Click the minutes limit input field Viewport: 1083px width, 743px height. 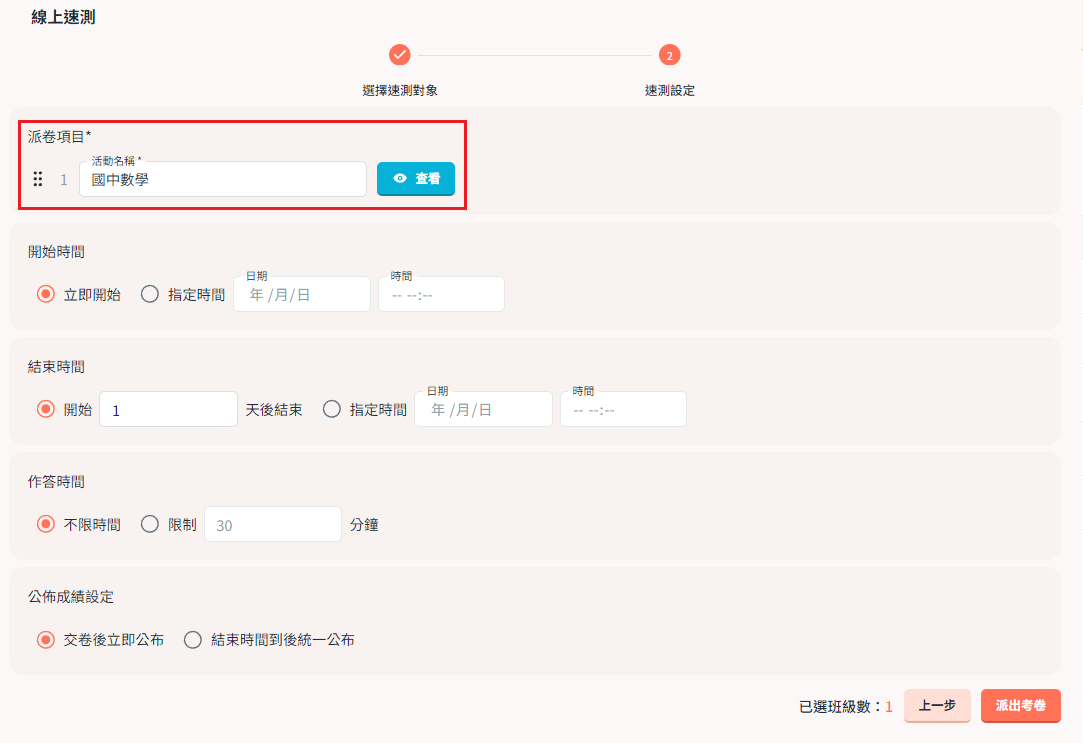(x=272, y=525)
